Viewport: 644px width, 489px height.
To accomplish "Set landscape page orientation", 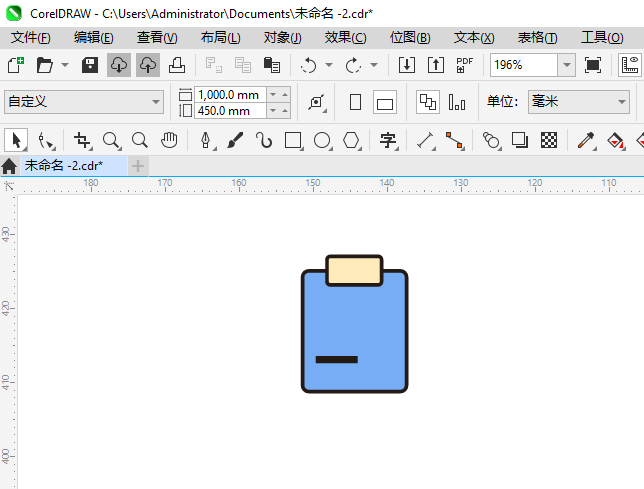I will (385, 102).
